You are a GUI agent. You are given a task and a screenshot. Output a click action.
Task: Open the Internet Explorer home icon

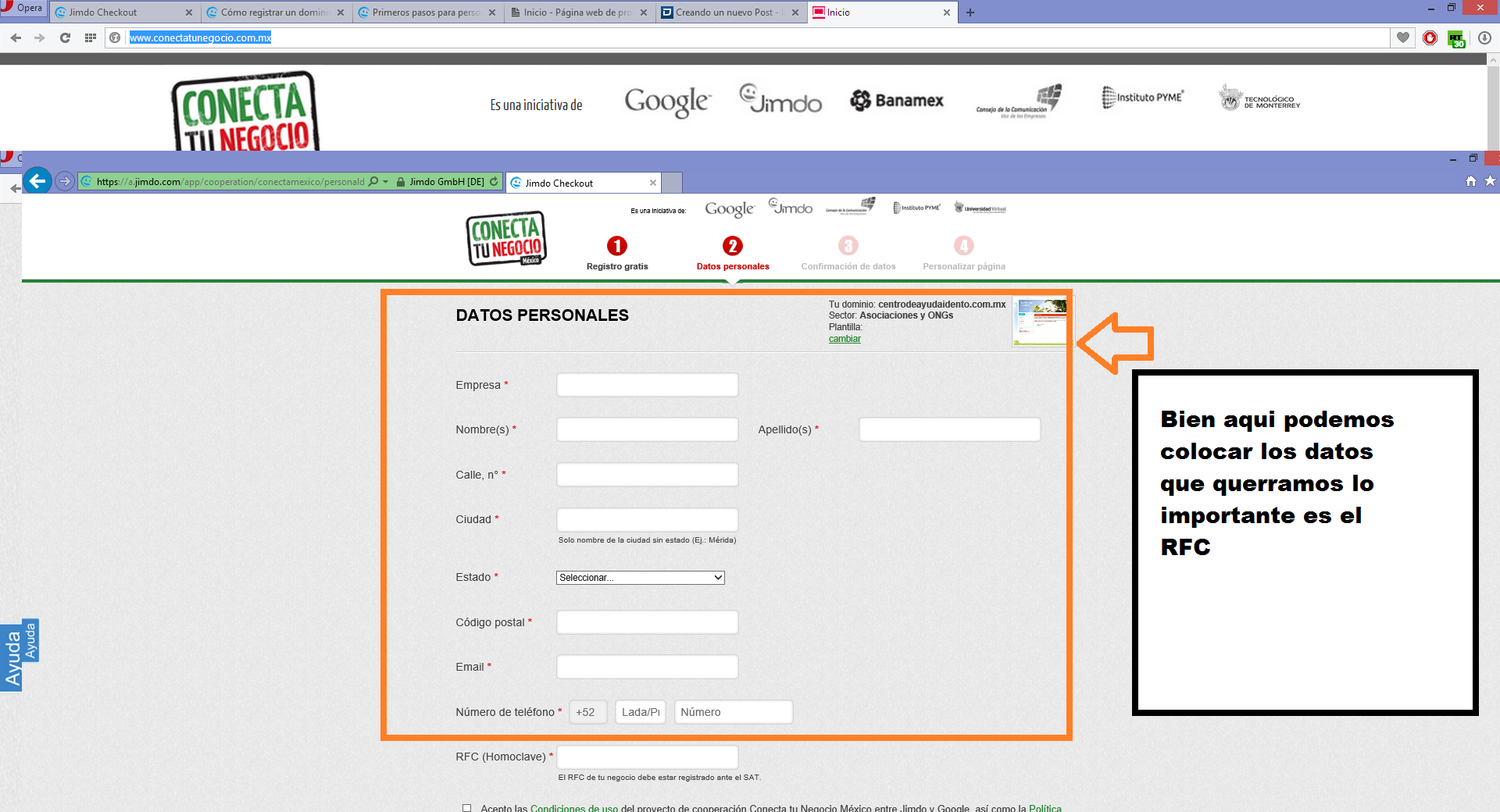point(1471,181)
